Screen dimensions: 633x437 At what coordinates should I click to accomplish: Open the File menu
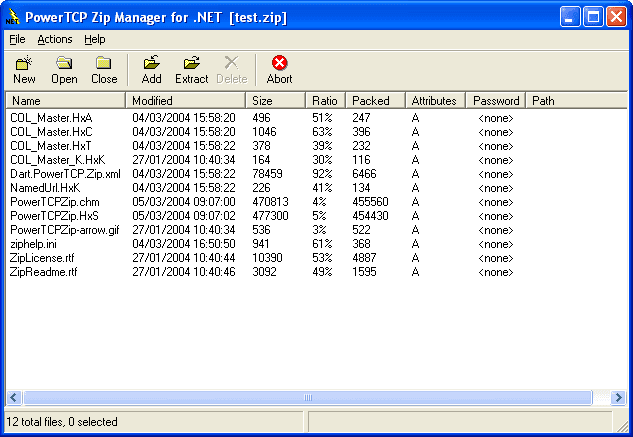coord(17,39)
